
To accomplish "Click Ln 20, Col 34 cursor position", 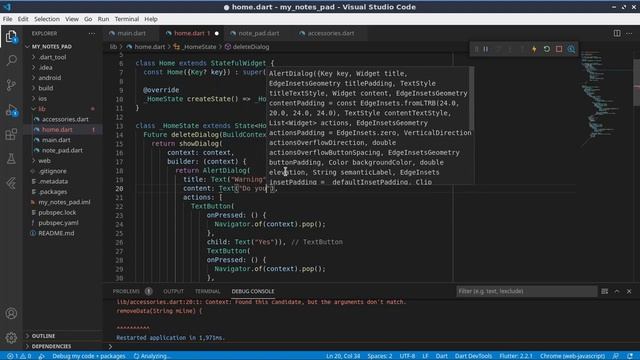I will click(343, 356).
